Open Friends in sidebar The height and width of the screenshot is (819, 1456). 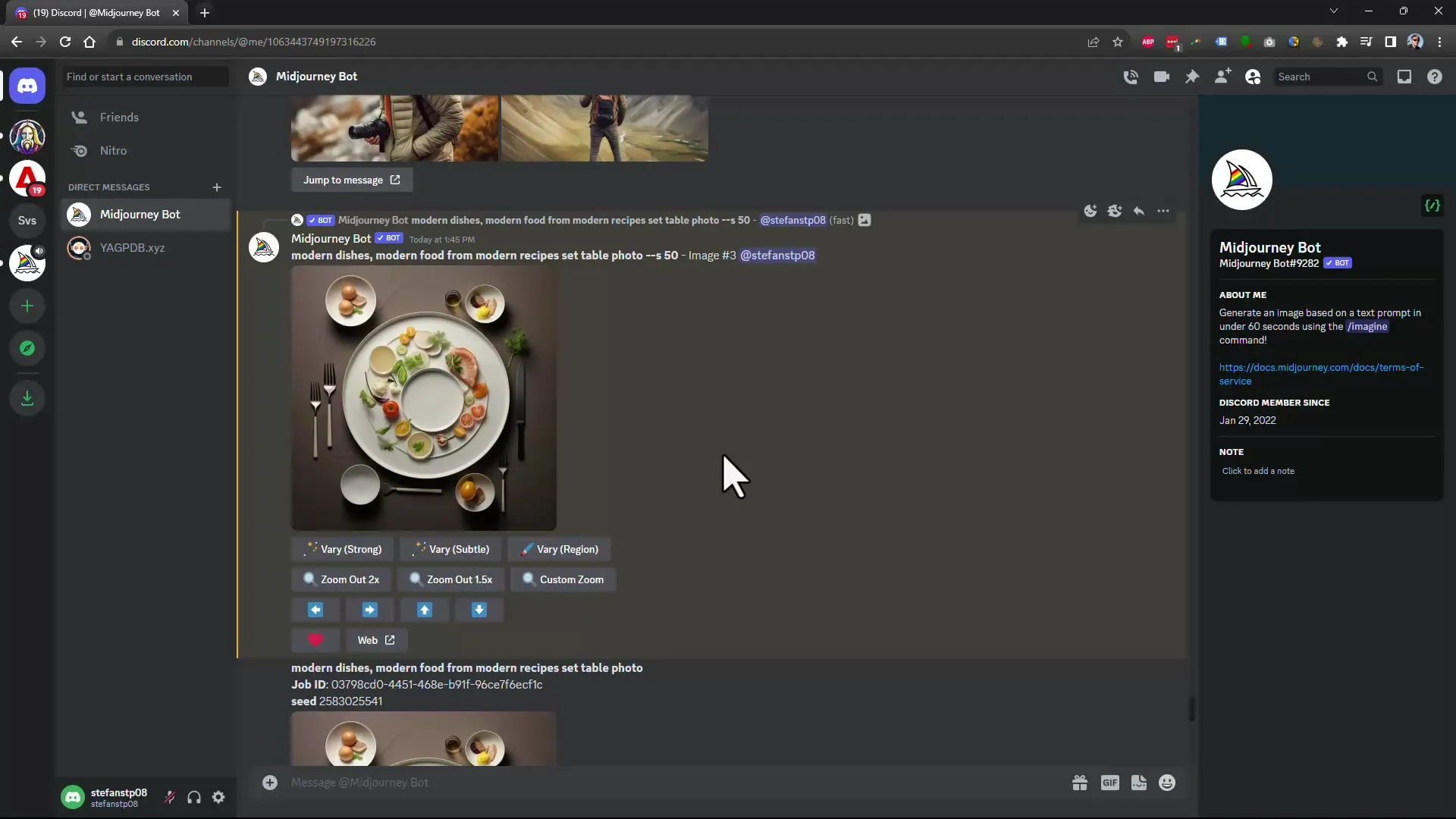tap(145, 118)
